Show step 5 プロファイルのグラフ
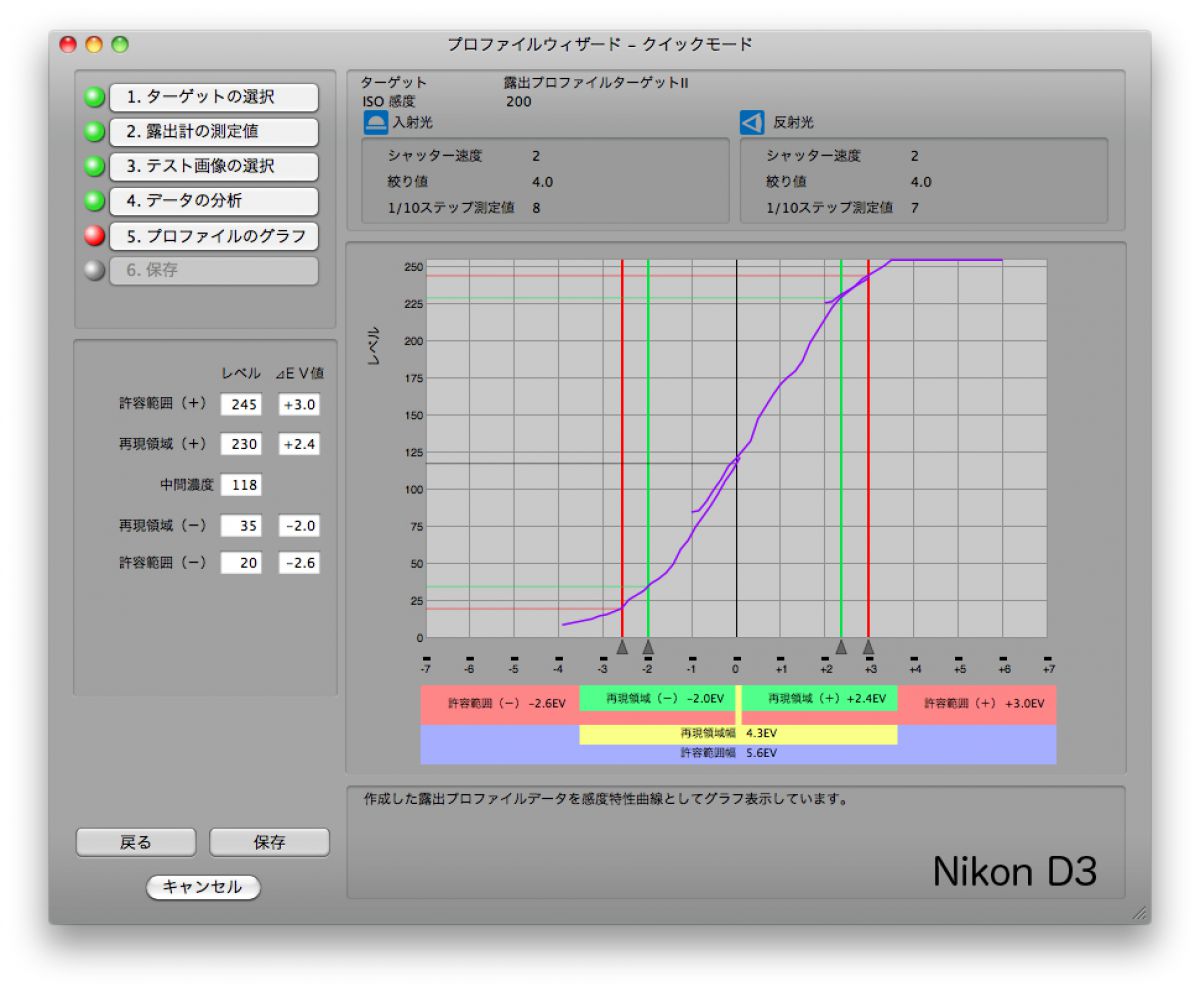 (213, 237)
